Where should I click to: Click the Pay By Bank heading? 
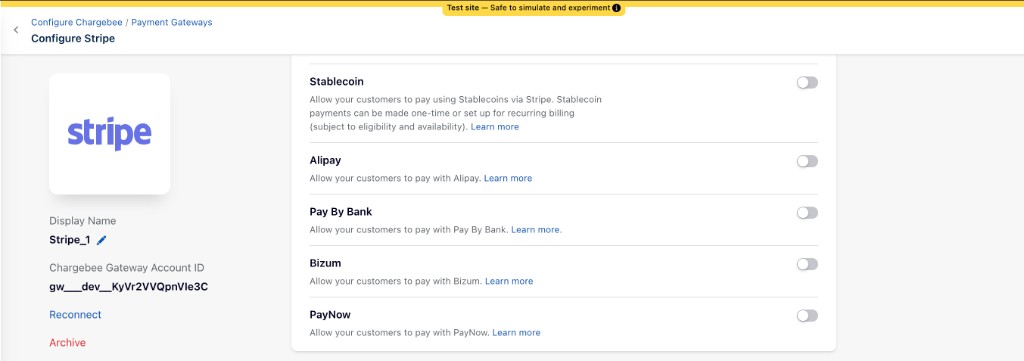[341, 212]
